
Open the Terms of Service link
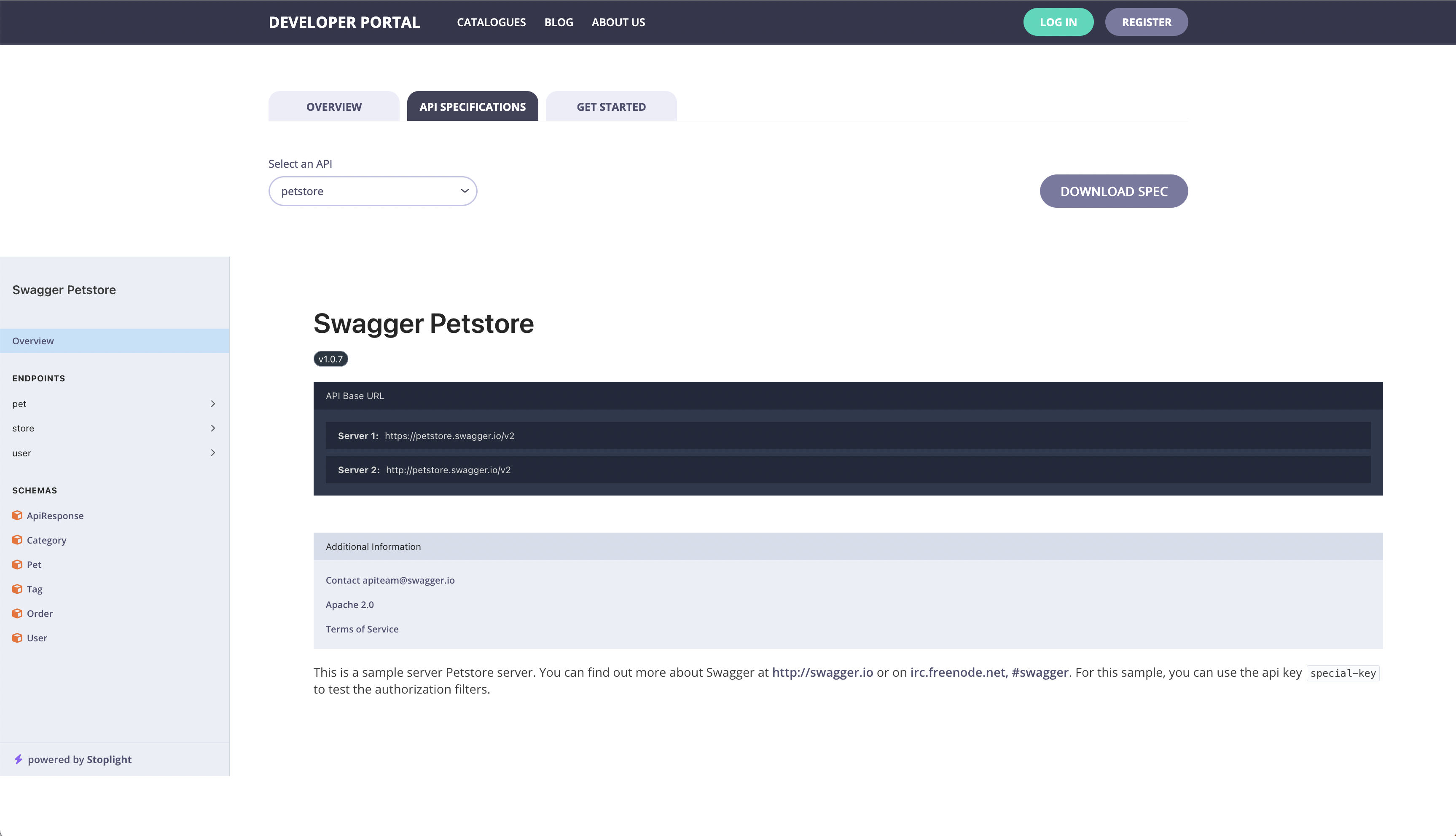pyautogui.click(x=362, y=629)
